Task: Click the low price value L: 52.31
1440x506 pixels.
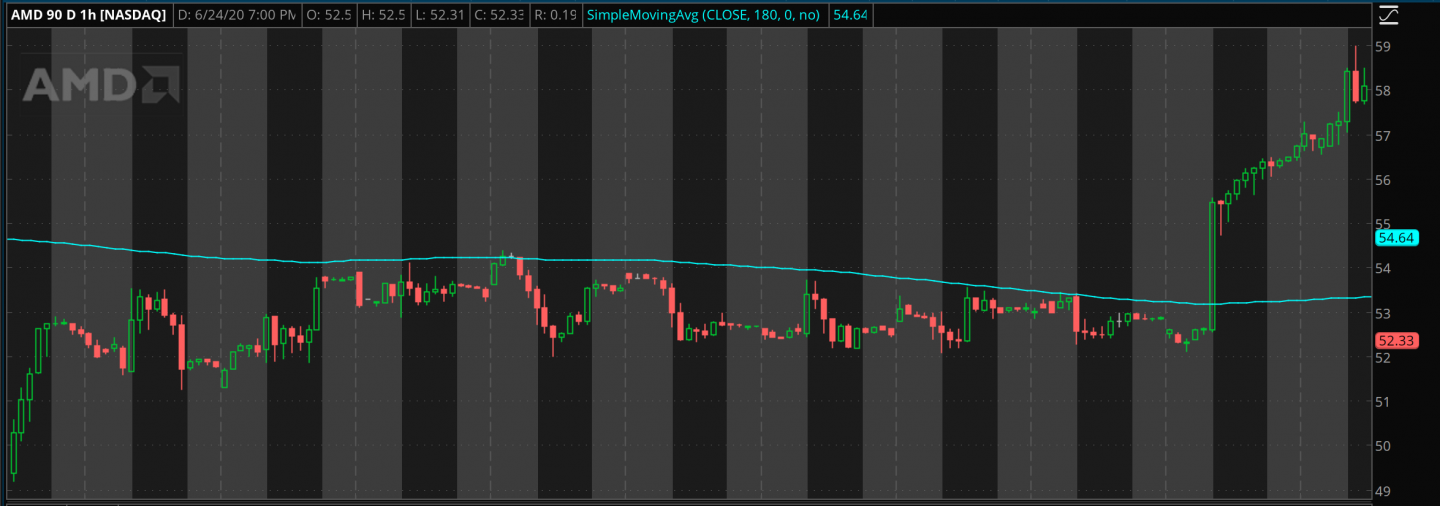Action: [442, 15]
